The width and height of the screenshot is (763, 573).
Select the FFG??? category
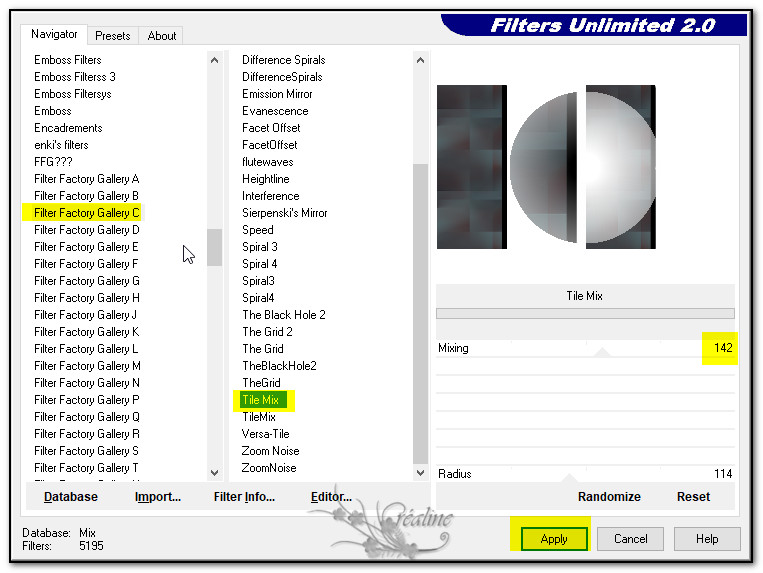point(53,162)
